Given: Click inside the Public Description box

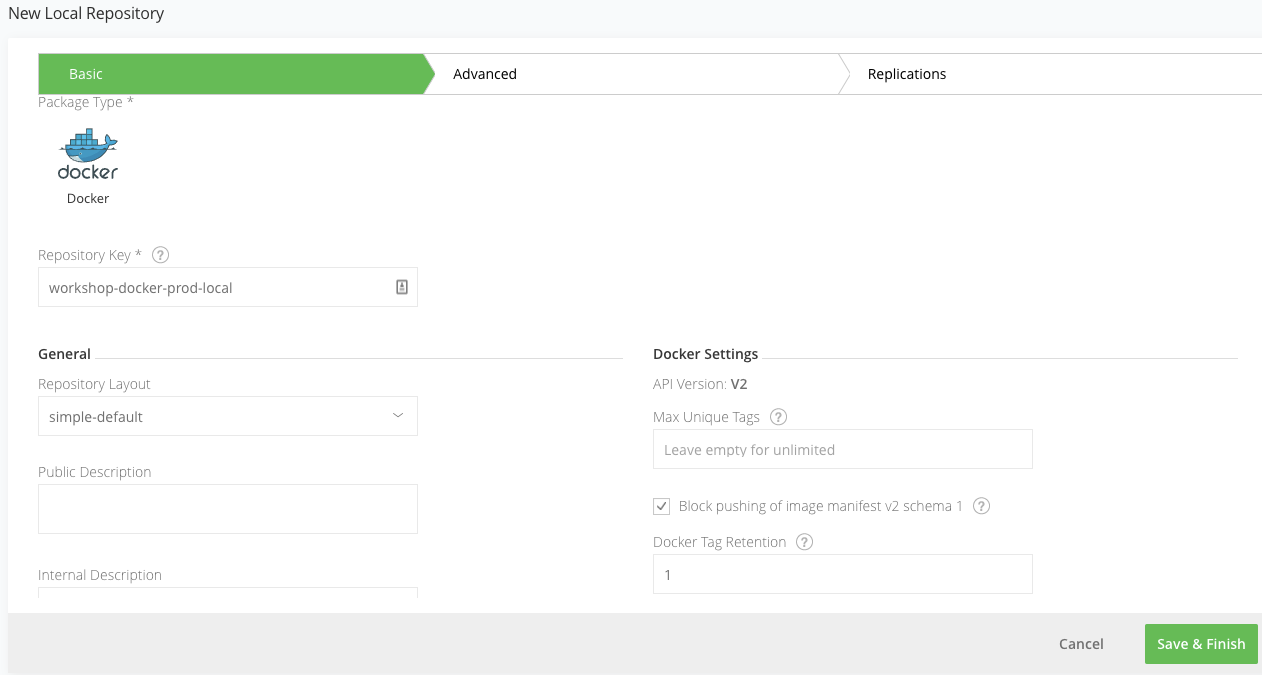Looking at the screenshot, I should click(x=227, y=508).
